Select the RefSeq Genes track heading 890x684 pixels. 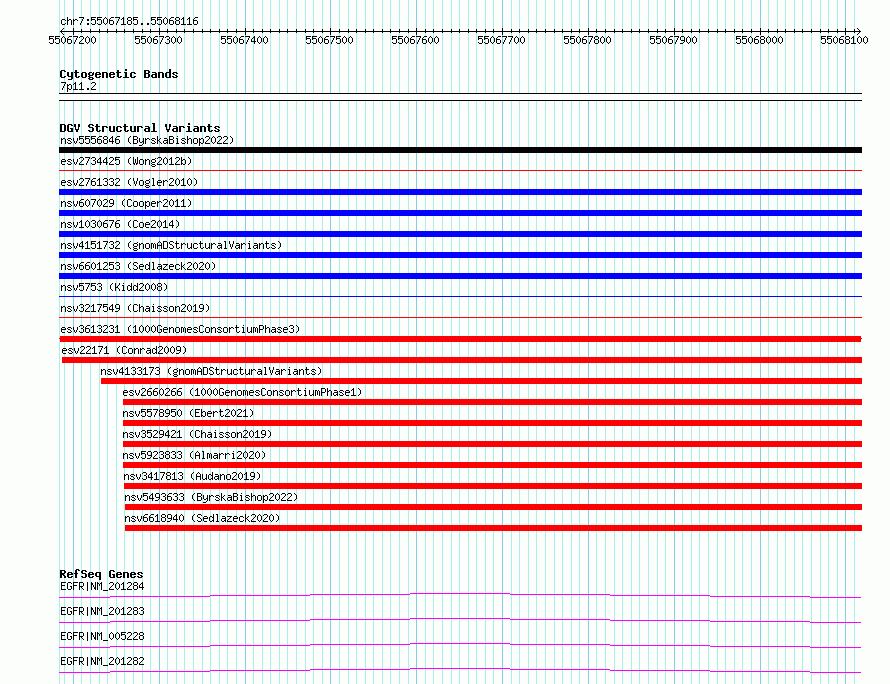tap(101, 574)
